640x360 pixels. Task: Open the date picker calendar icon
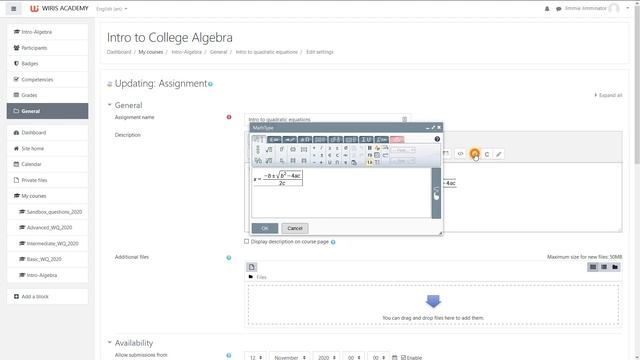[394, 357]
